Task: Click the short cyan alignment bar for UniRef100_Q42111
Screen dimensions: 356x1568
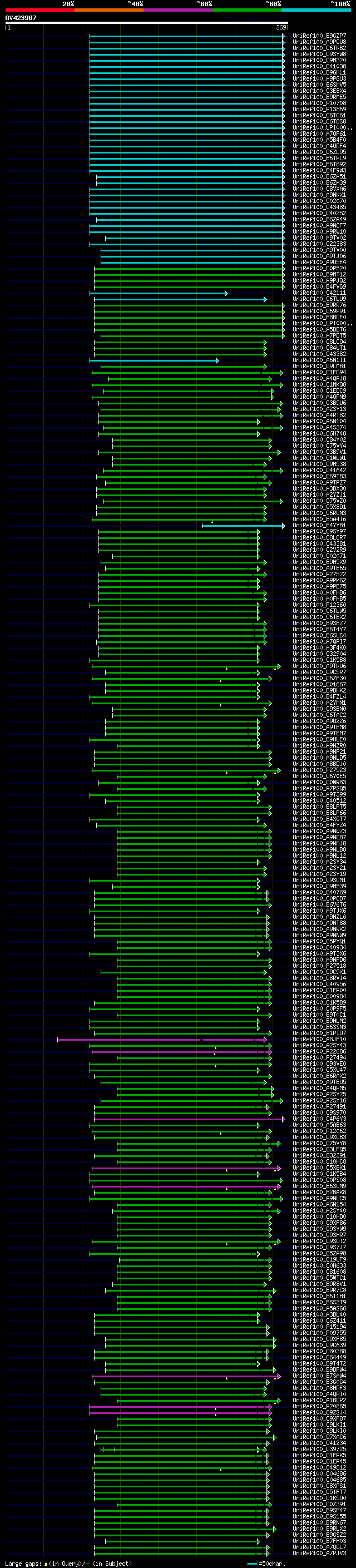Action: pyautogui.click(x=159, y=294)
